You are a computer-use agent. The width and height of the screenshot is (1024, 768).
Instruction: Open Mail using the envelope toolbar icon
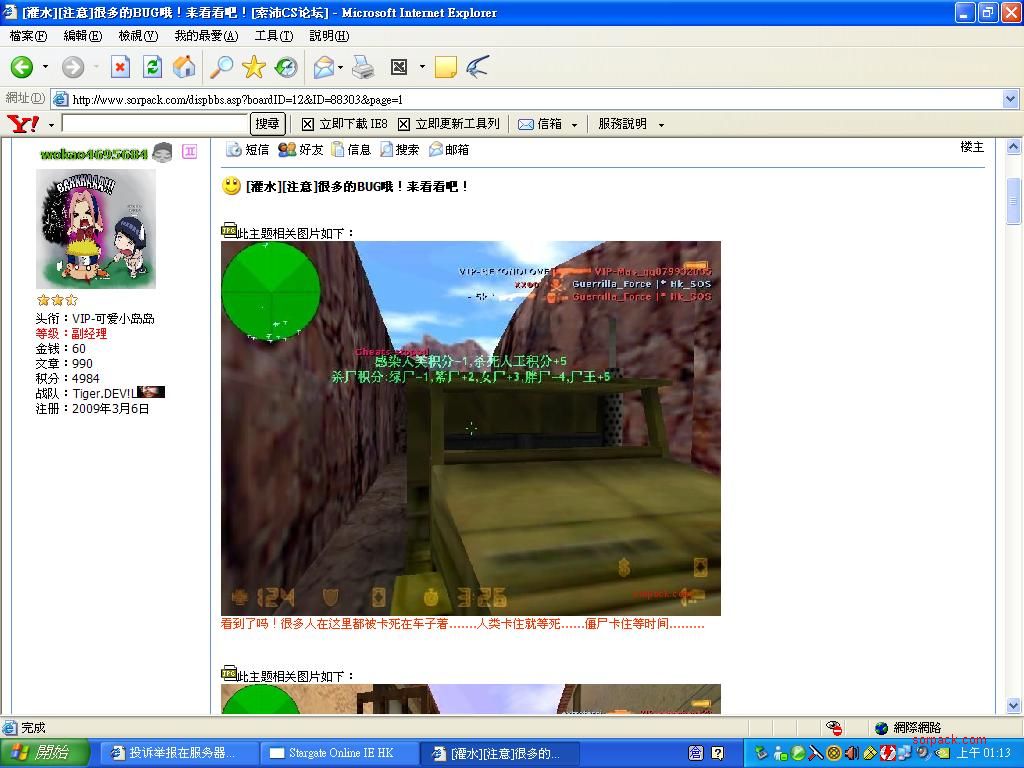point(322,67)
